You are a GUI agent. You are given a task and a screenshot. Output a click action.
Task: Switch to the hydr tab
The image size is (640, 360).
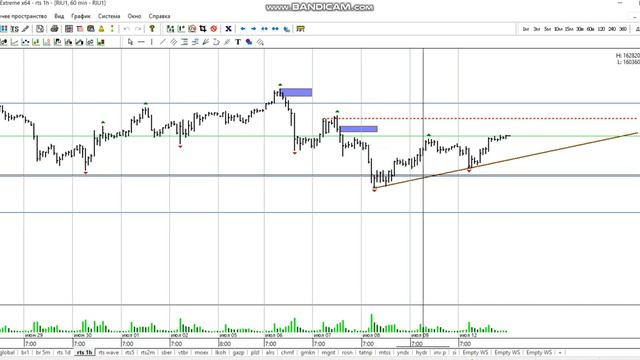click(422, 352)
